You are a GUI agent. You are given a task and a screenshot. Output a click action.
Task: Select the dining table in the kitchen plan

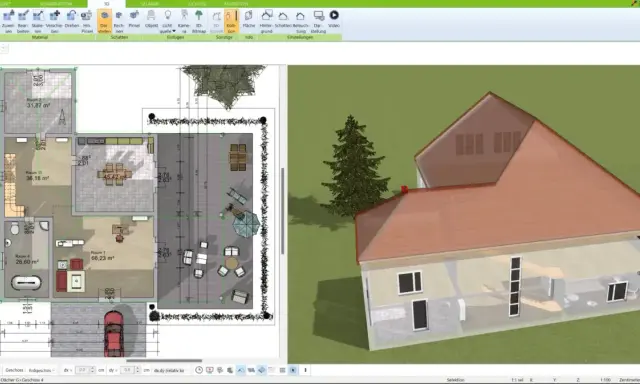tap(114, 174)
